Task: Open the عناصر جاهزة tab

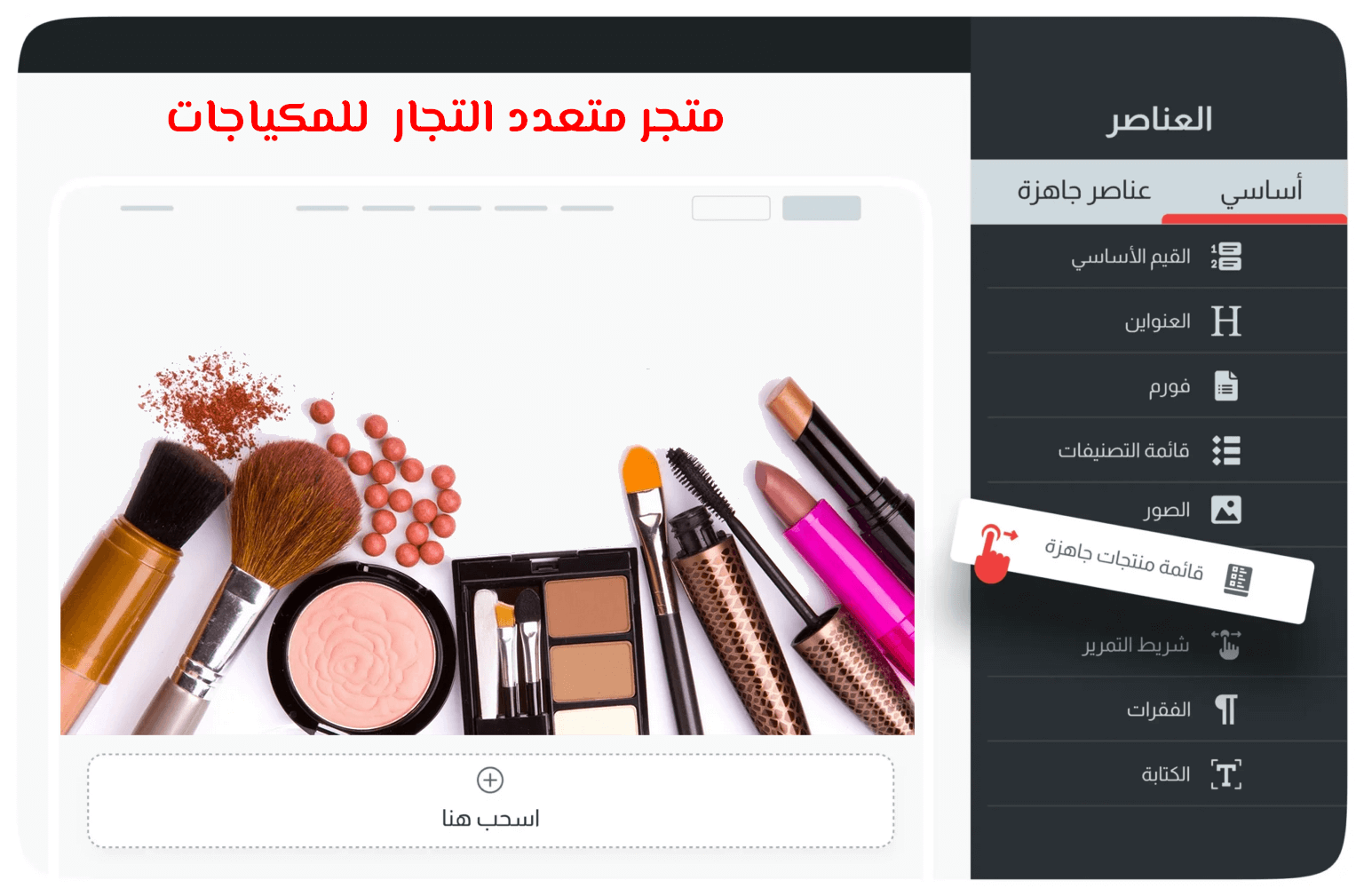Action: pos(1083,190)
